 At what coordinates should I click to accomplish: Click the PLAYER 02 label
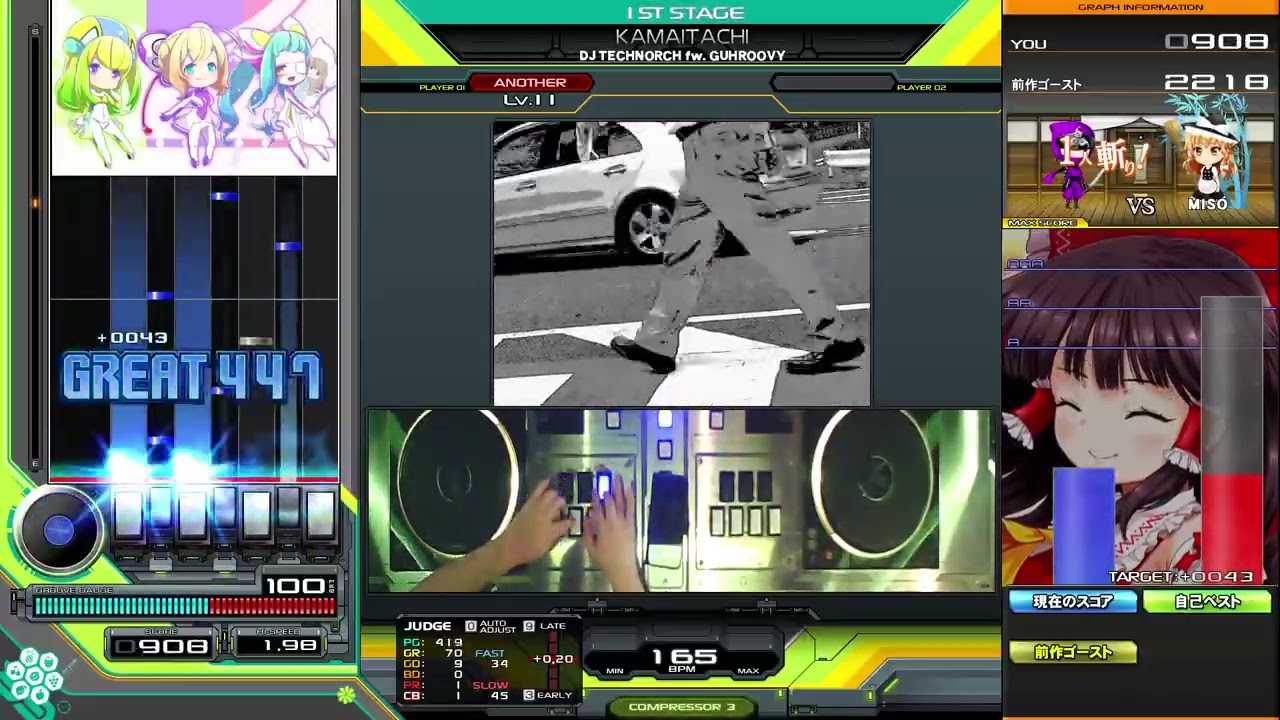pos(921,88)
